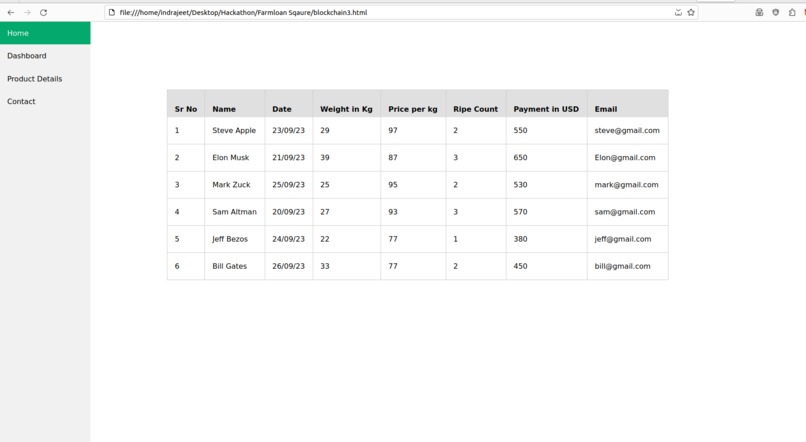Open the reader view icon in address bar
The height and width of the screenshot is (442, 806).
[x=678, y=12]
